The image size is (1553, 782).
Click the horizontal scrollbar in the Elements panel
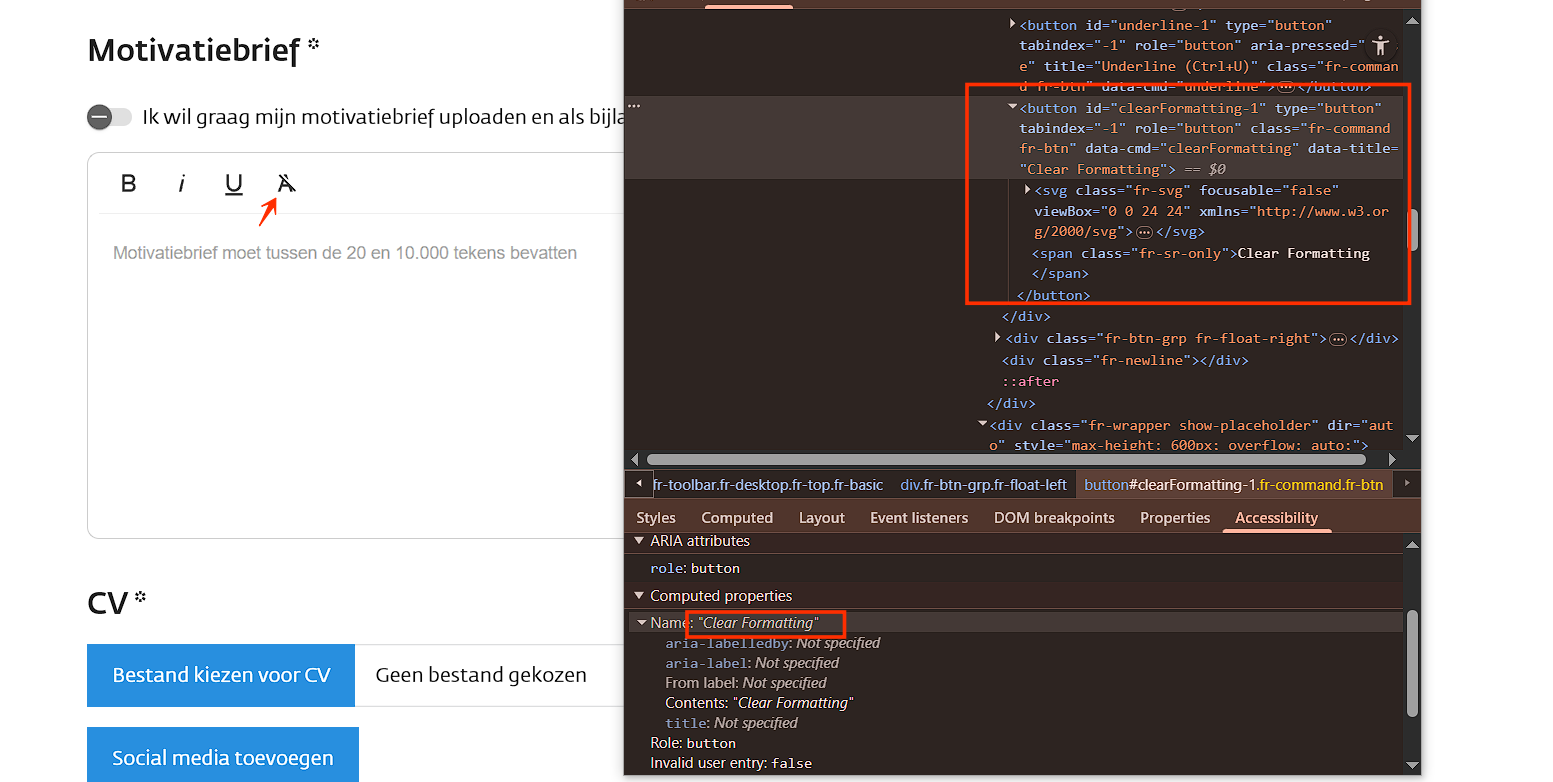pyautogui.click(x=1008, y=460)
